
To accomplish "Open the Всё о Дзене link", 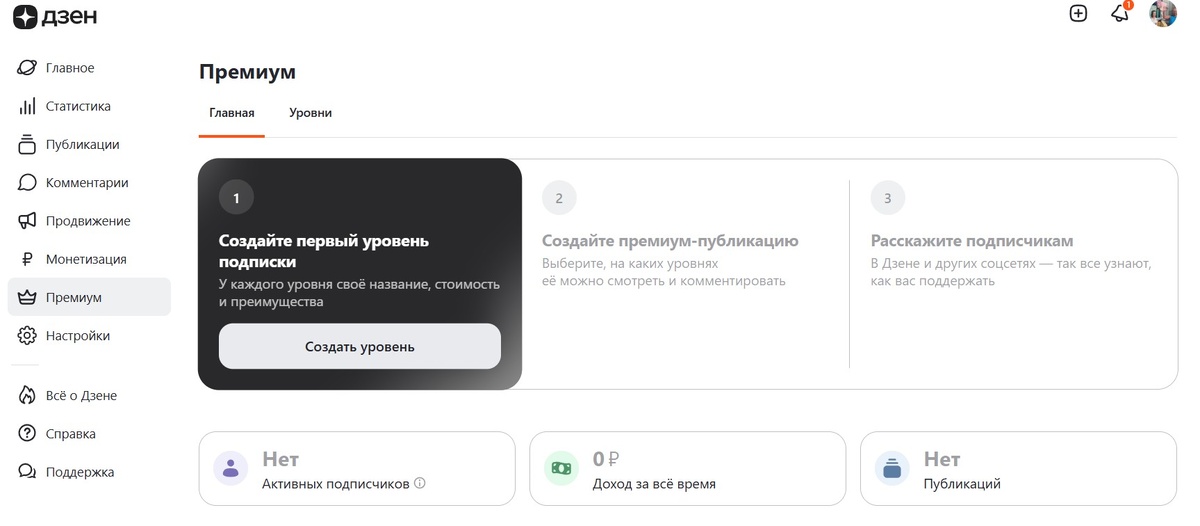I will [89, 395].
